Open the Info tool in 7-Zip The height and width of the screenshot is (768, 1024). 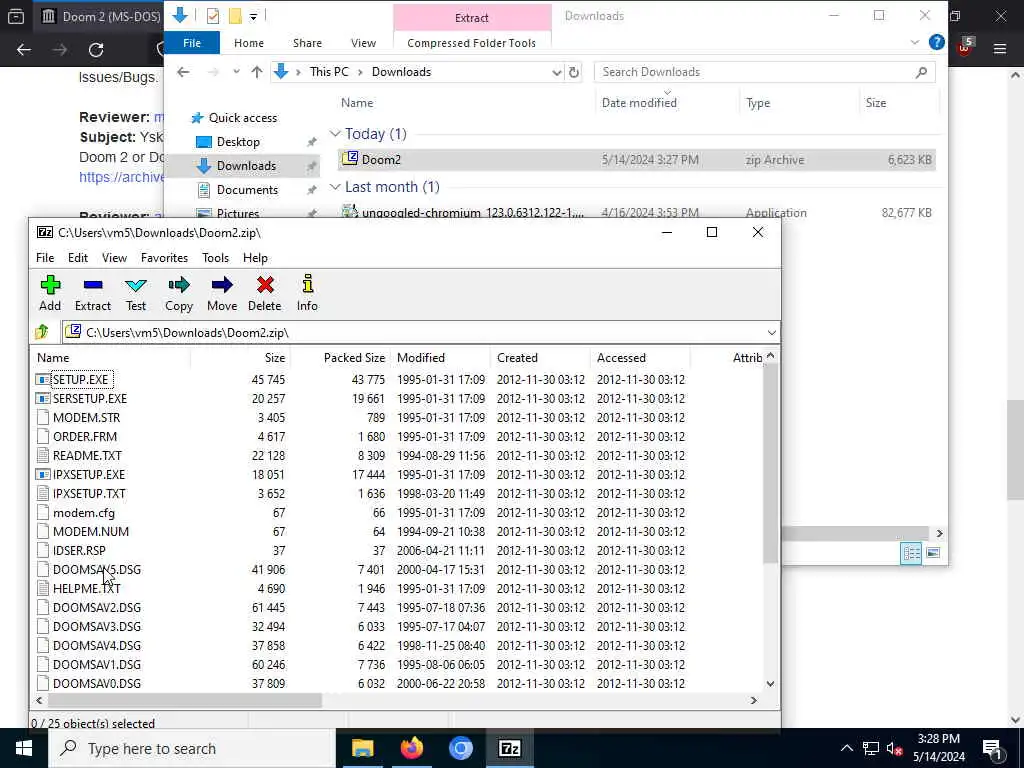307,293
